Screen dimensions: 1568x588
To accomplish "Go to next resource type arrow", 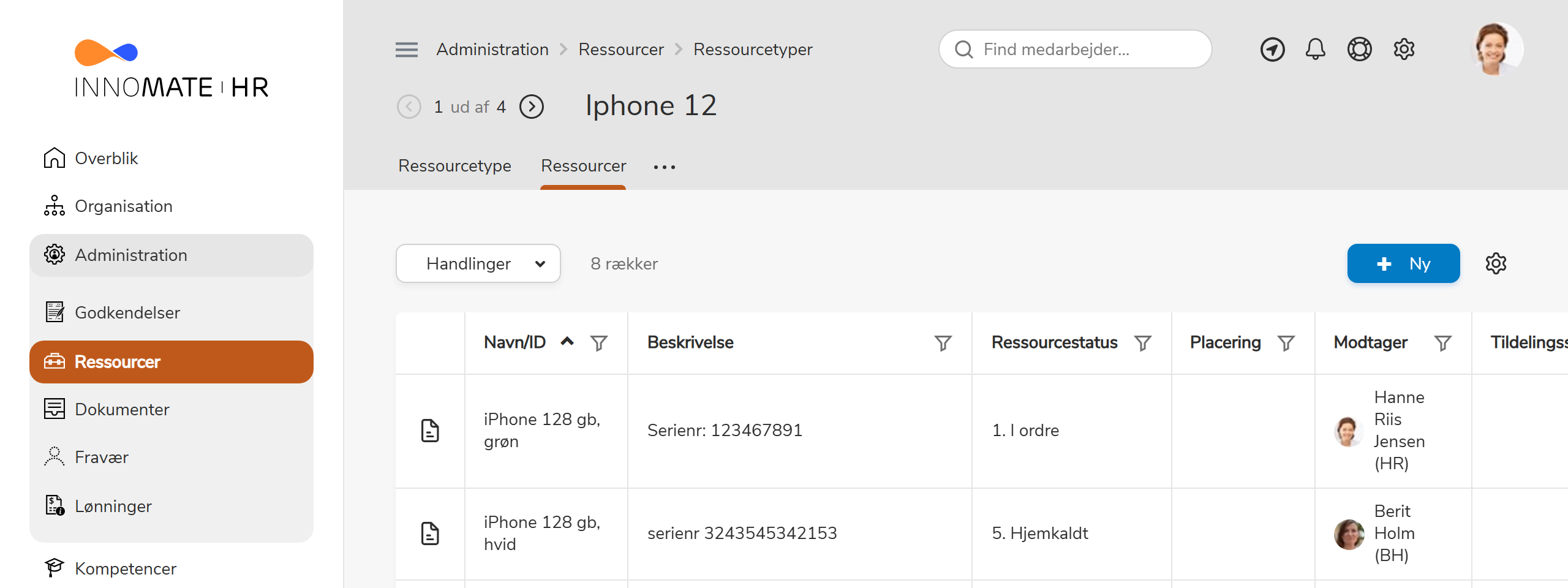I will click(x=531, y=107).
